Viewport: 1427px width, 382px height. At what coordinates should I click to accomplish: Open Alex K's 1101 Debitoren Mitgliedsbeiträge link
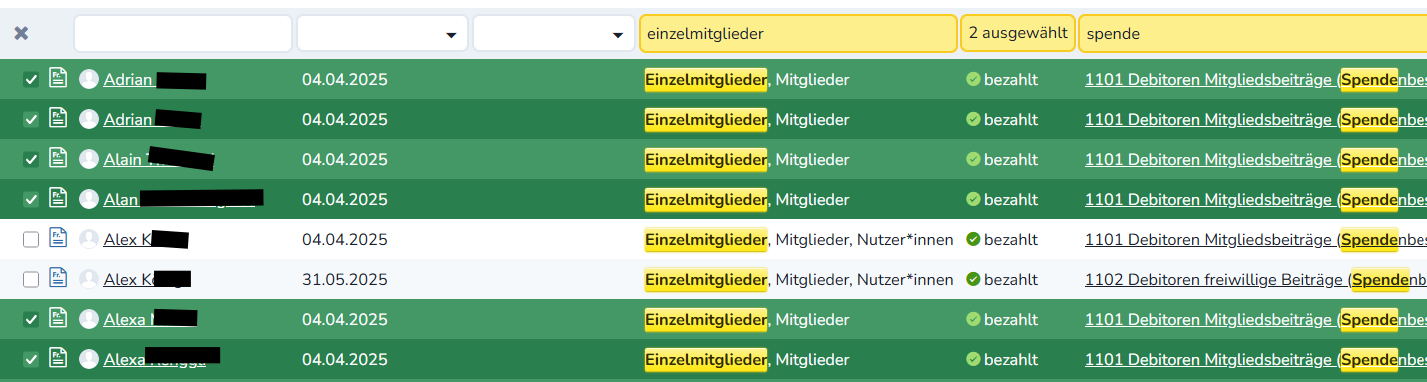tap(1256, 239)
